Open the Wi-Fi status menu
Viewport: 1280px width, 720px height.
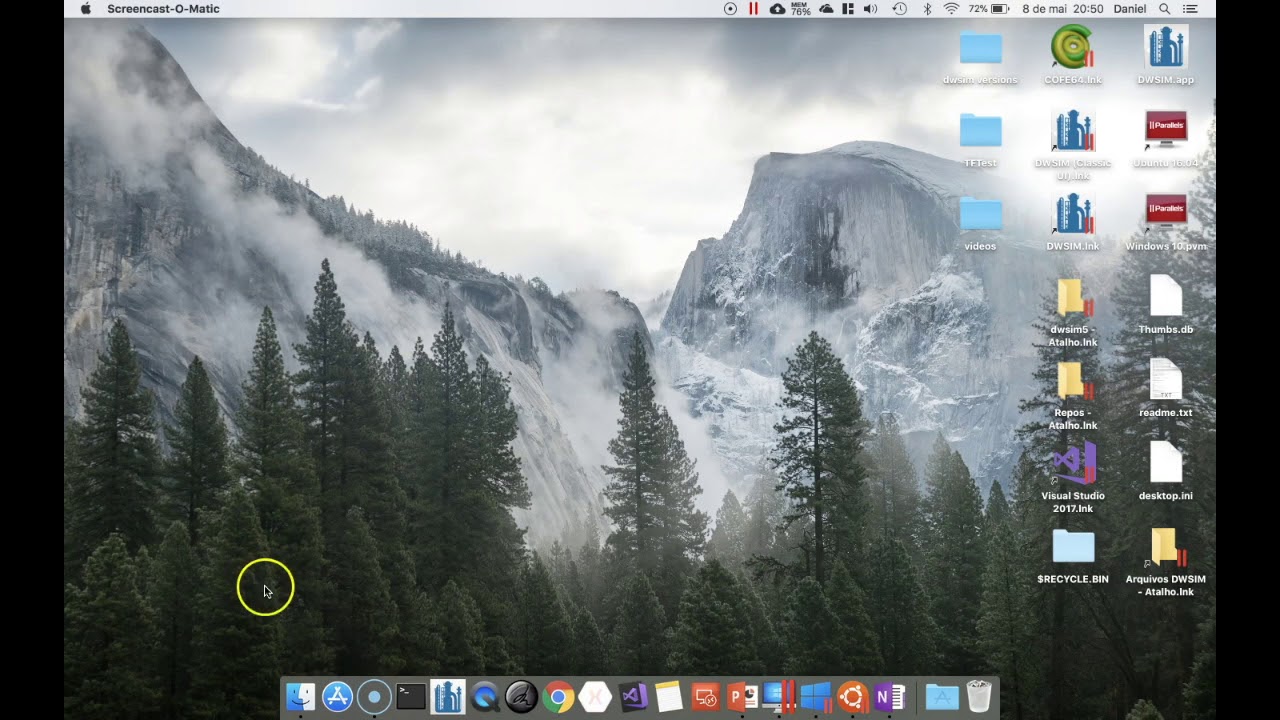tap(951, 9)
